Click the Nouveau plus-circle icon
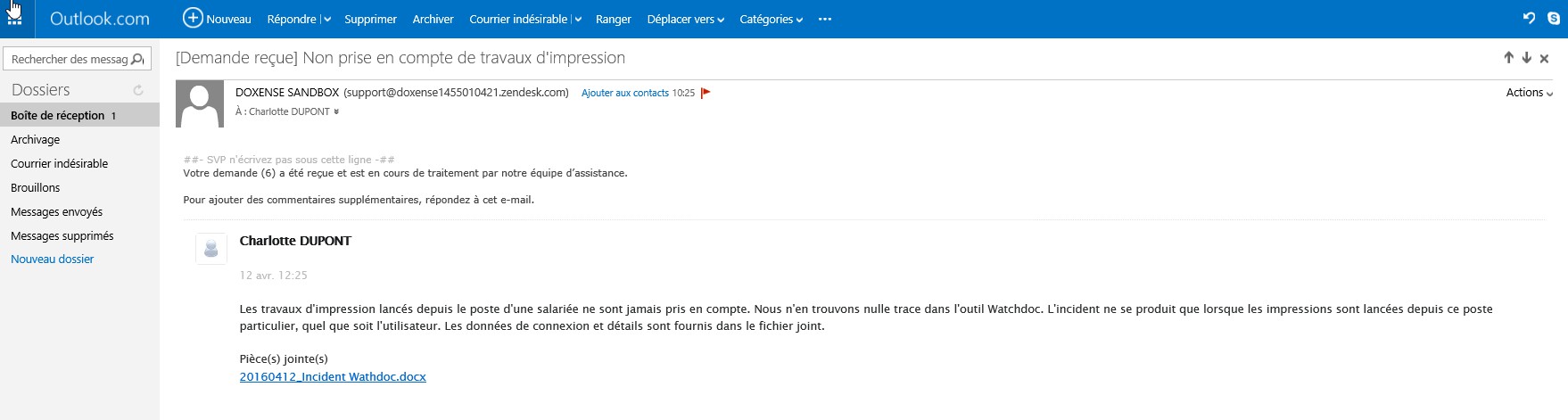This screenshot has width=1568, height=420. click(x=193, y=18)
